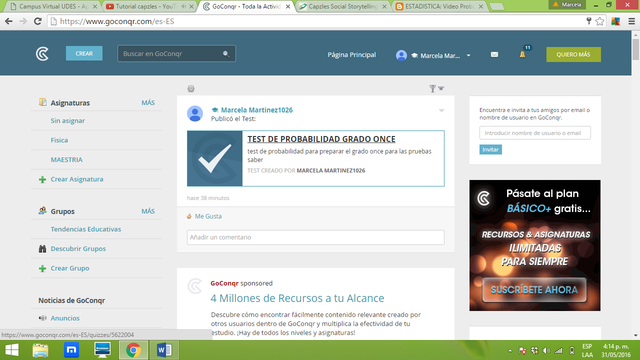The width and height of the screenshot is (640, 360).
Task: Switch to Campus Virtual UDES tab
Action: [53, 7]
